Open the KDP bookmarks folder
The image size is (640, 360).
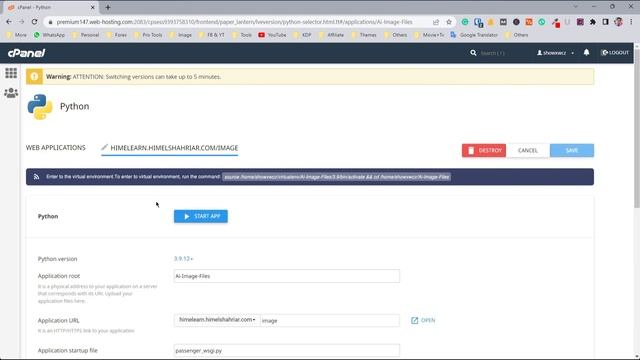(302, 35)
